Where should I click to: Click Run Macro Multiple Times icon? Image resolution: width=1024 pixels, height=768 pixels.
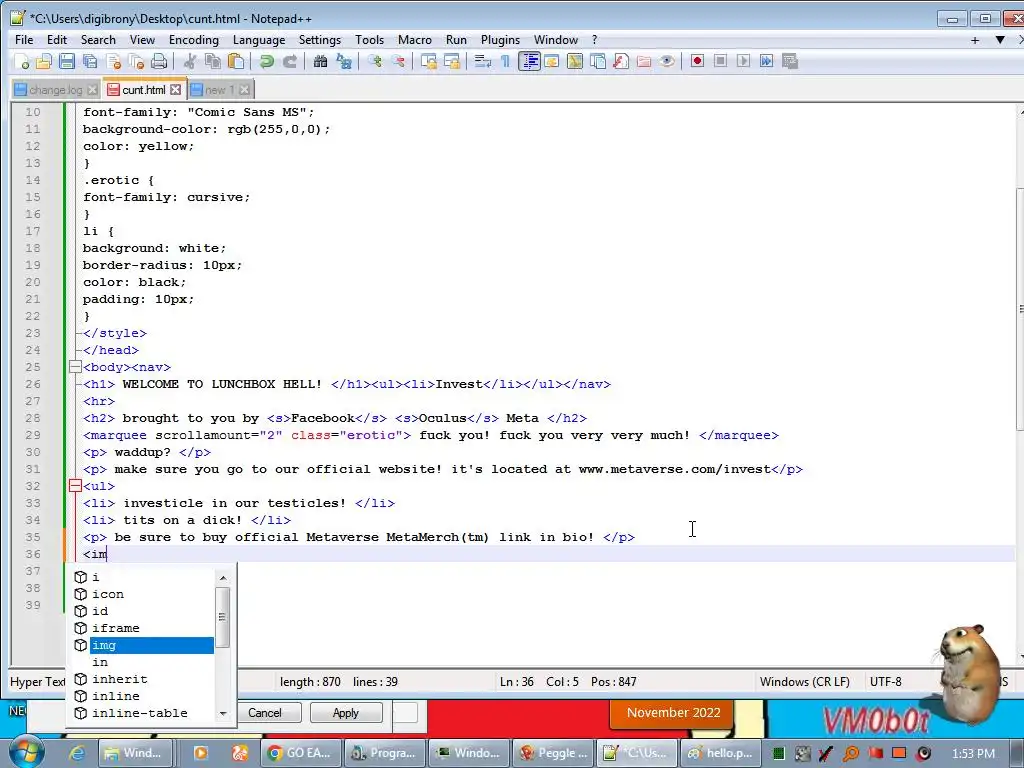(767, 61)
